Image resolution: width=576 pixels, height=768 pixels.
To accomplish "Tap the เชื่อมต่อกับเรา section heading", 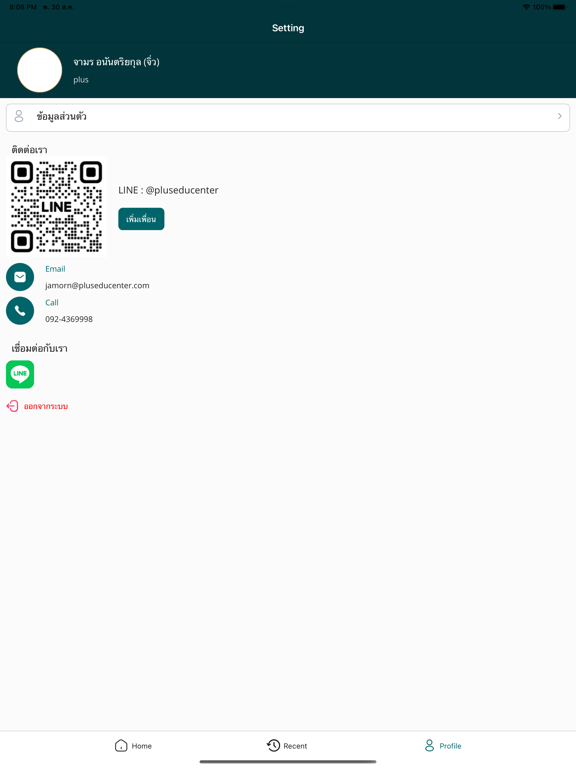I will [39, 348].
